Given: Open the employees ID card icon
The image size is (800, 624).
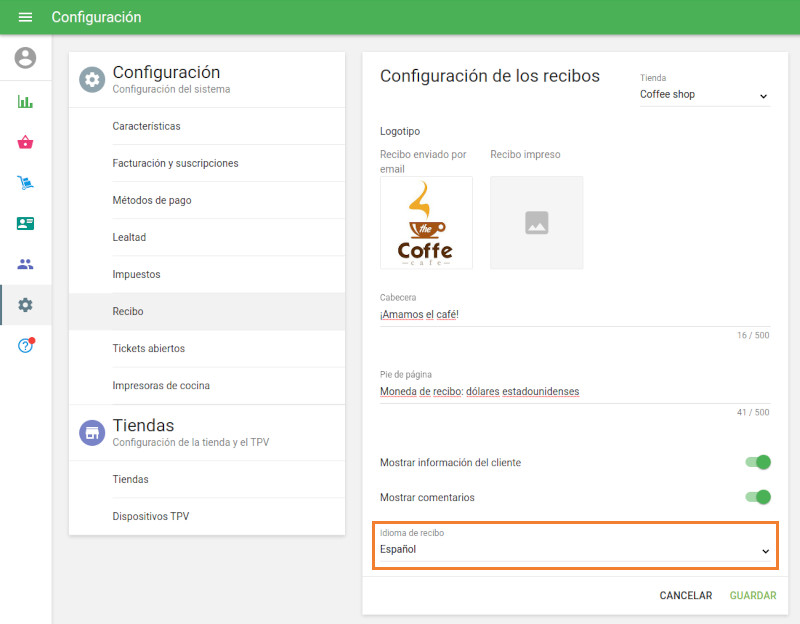Looking at the screenshot, I should click(x=25, y=223).
